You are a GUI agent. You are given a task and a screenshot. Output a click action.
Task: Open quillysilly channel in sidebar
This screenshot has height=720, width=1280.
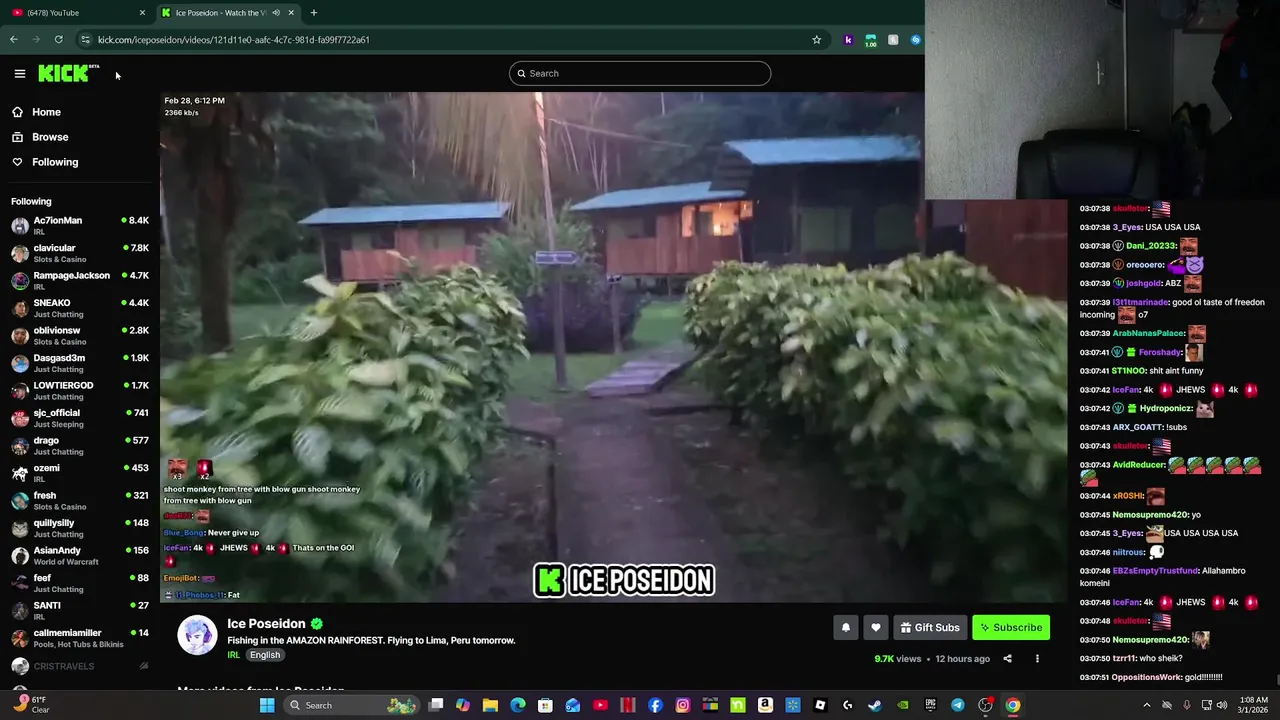80,528
